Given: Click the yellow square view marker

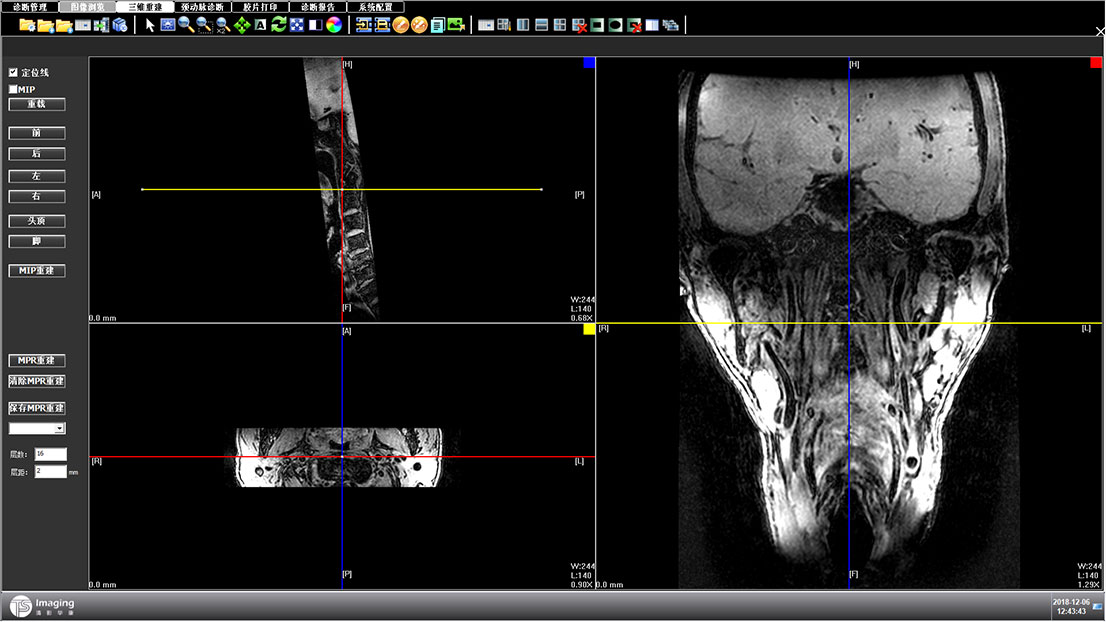Looking at the screenshot, I should tap(589, 329).
